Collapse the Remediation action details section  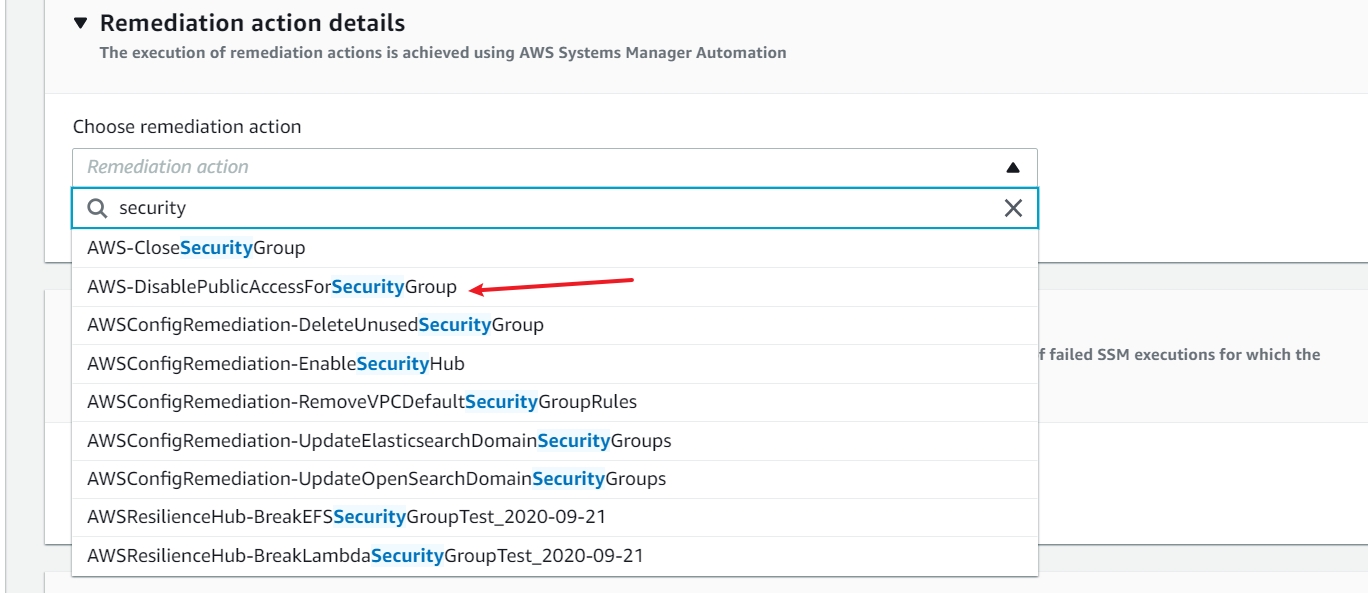[81, 22]
